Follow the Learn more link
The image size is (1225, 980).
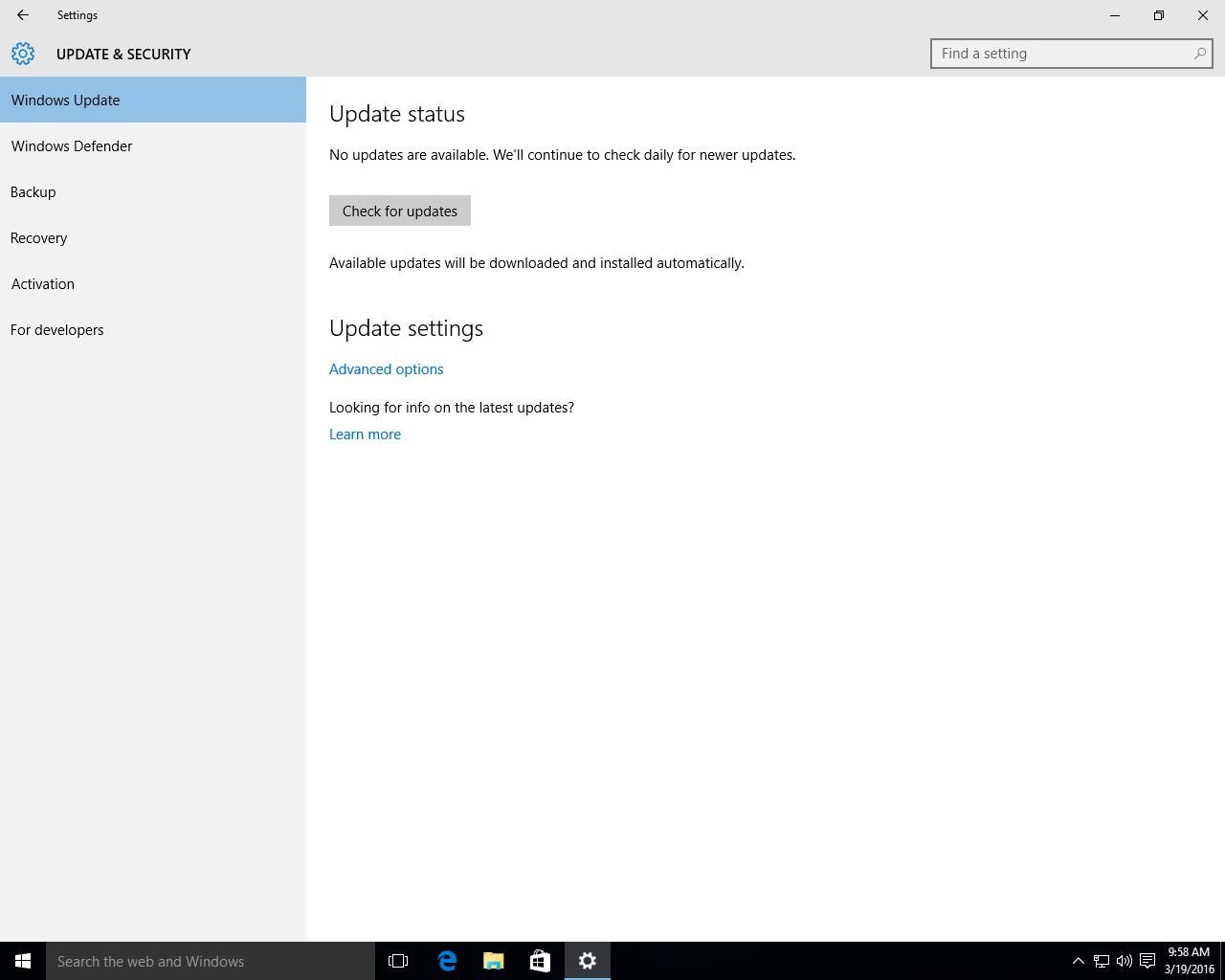click(x=365, y=434)
